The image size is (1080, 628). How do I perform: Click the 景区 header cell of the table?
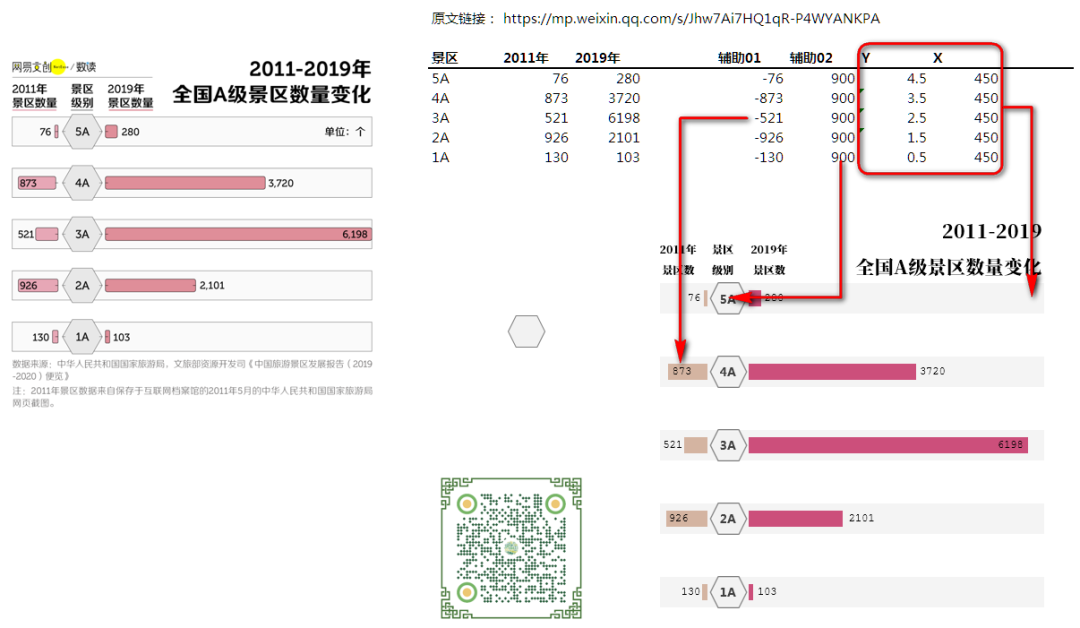(x=445, y=58)
